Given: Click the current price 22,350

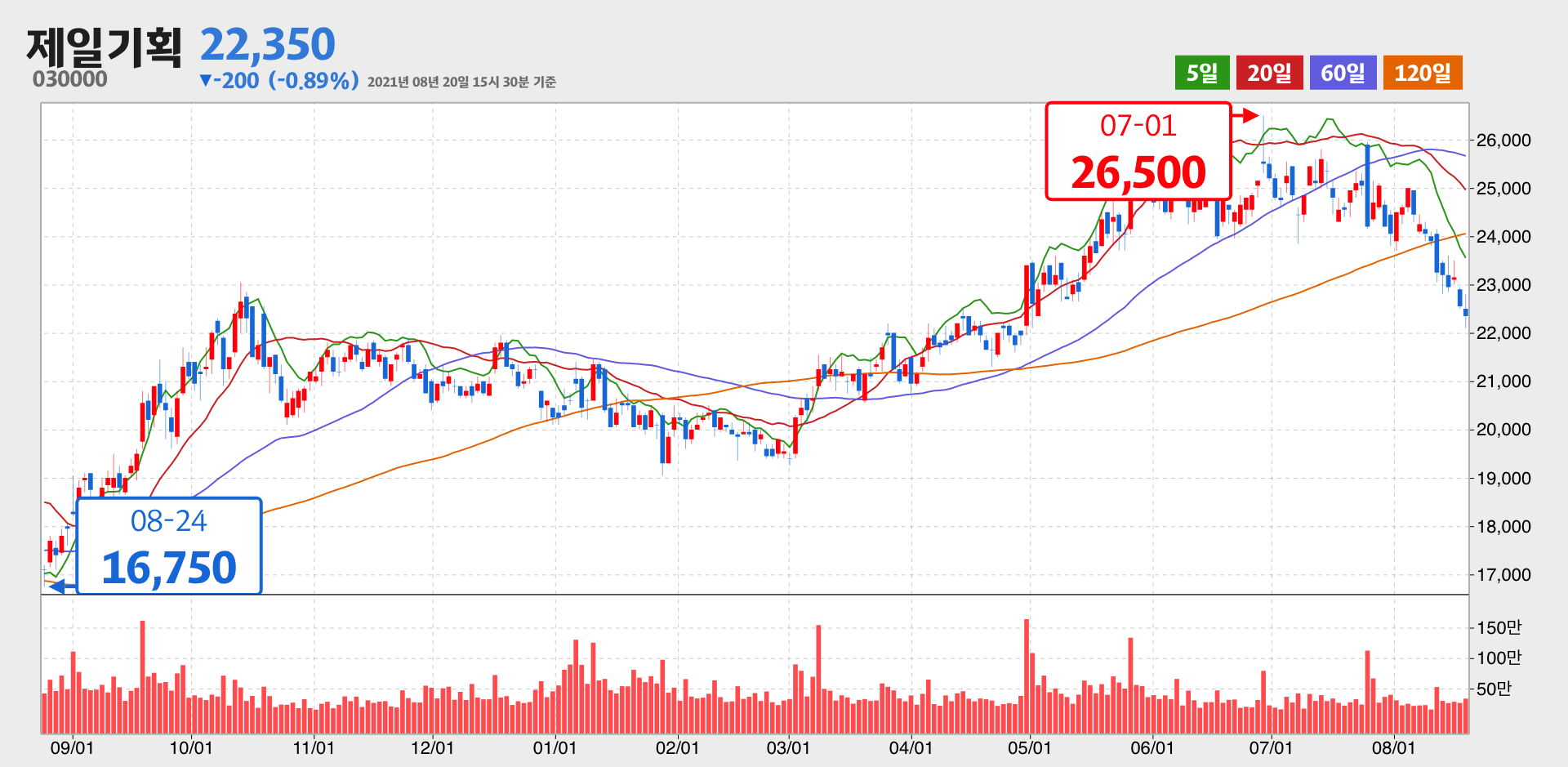Looking at the screenshot, I should pyautogui.click(x=268, y=44).
